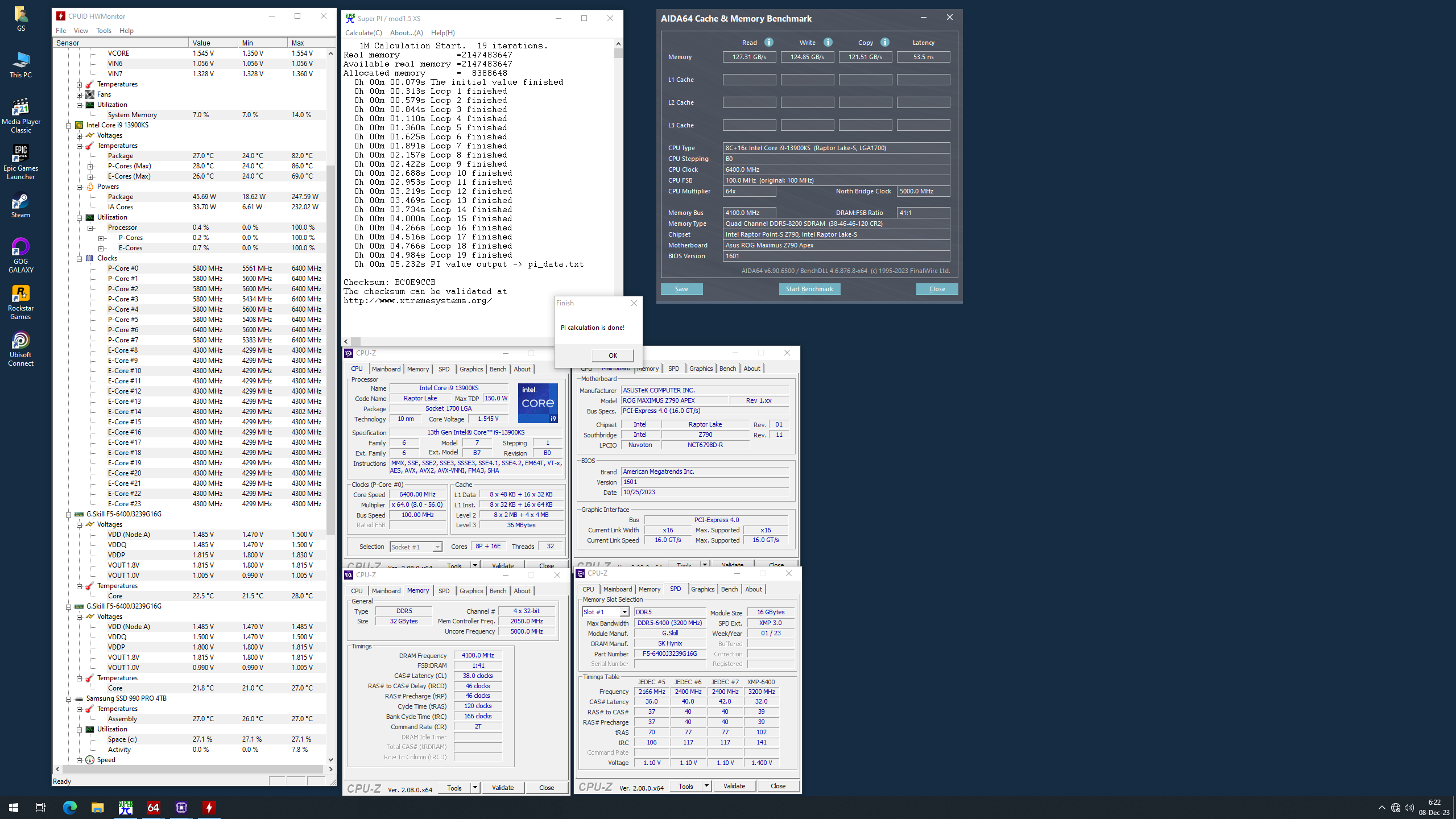The width and height of the screenshot is (1456, 819).
Task: Open the GS folder desktop icon
Action: coord(20,18)
